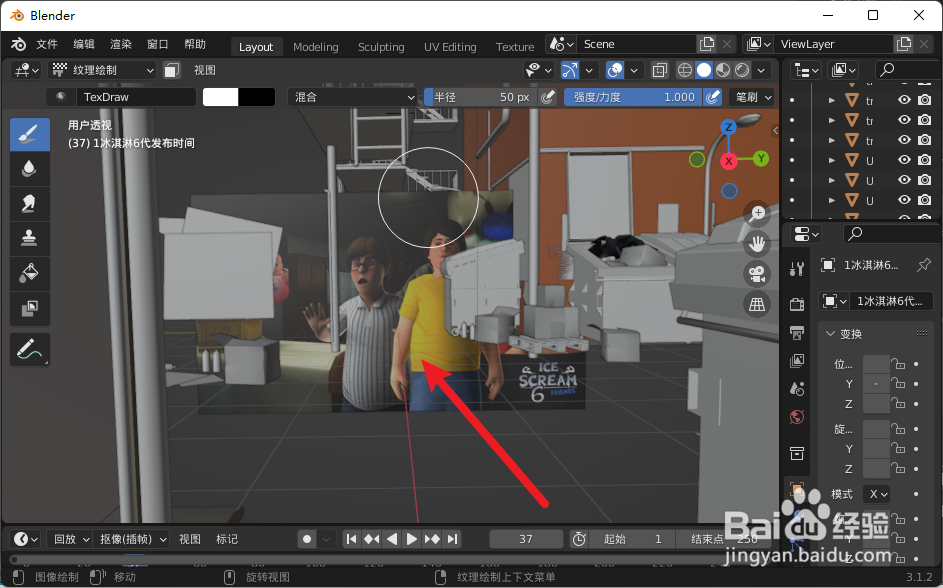Jump to the timeline start frame
The image size is (943, 588).
[352, 539]
